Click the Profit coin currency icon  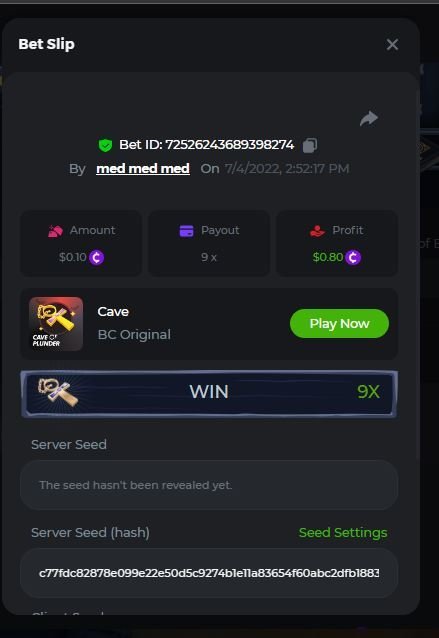coord(353,257)
